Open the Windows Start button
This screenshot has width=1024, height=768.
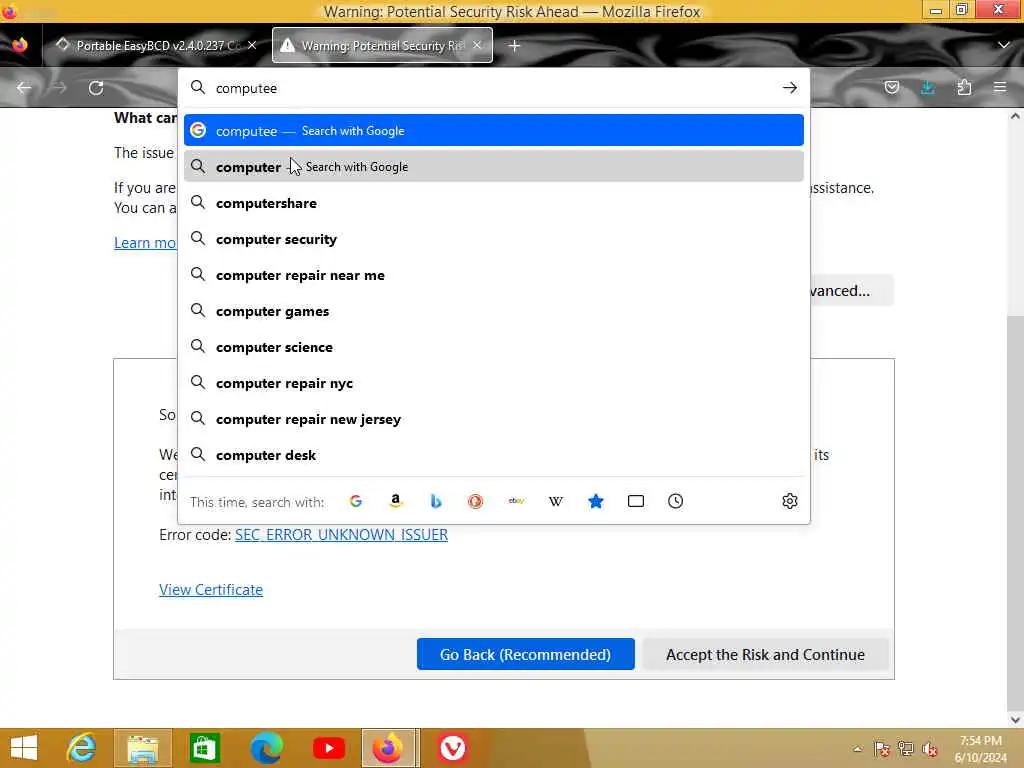pos(24,748)
